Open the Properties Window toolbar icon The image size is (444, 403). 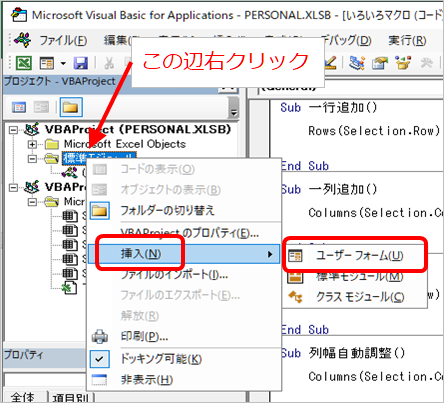click(380, 63)
